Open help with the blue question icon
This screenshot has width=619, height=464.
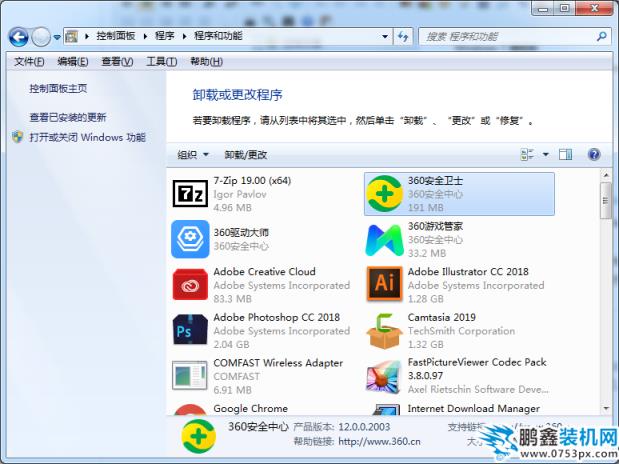(594, 154)
